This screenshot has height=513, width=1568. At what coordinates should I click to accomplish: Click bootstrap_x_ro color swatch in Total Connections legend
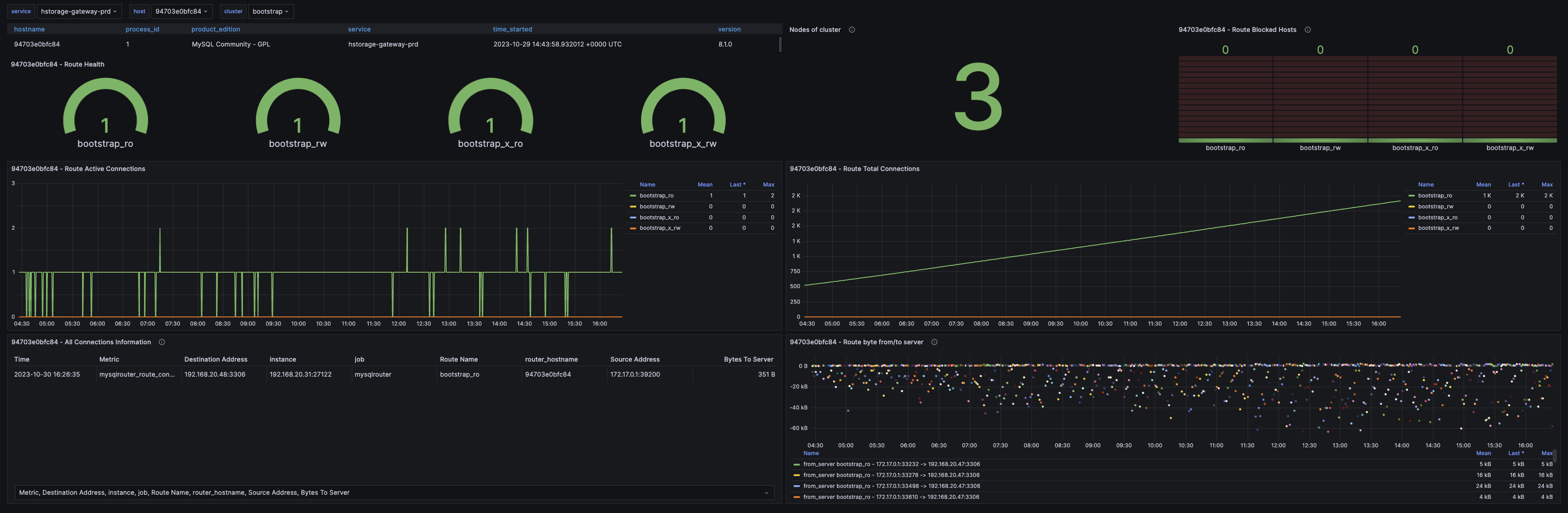click(1411, 218)
